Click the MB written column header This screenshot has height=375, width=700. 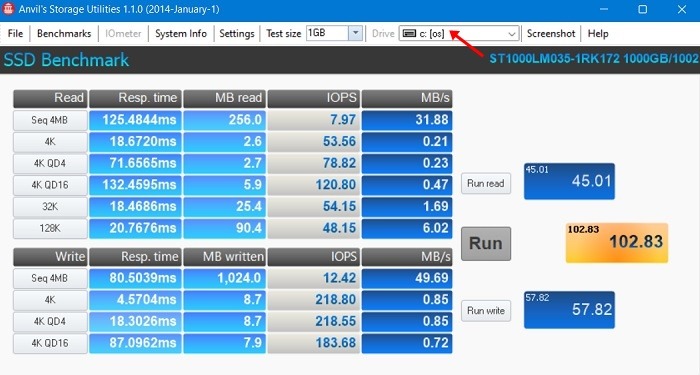(225, 257)
